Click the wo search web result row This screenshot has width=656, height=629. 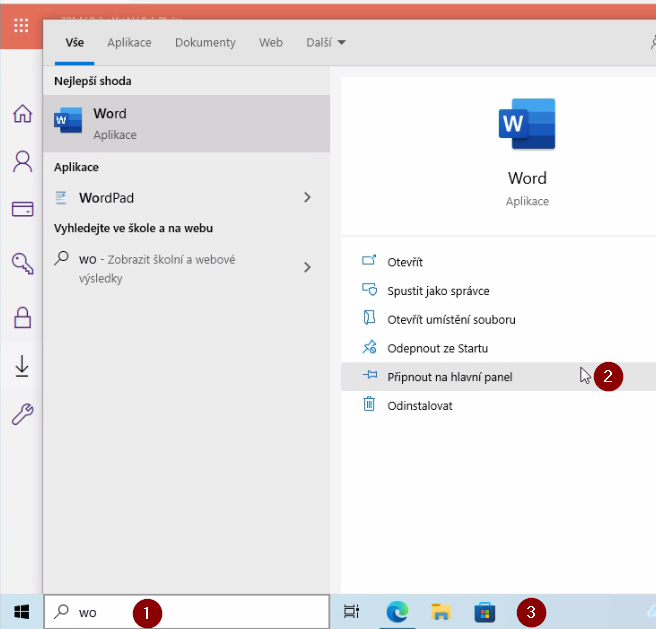[x=187, y=268]
